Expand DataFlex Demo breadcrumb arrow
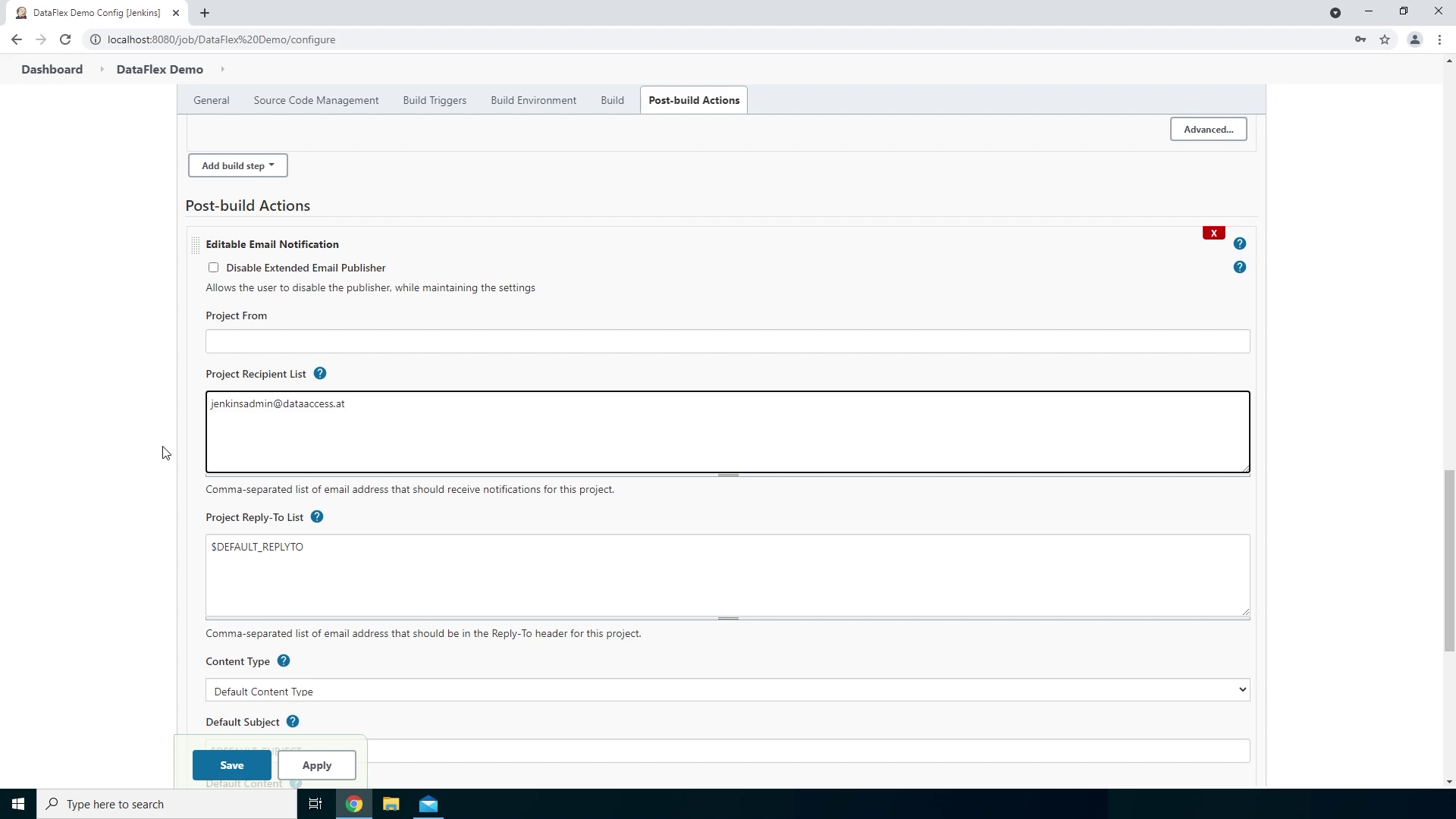The width and height of the screenshot is (1456, 819). (x=222, y=70)
